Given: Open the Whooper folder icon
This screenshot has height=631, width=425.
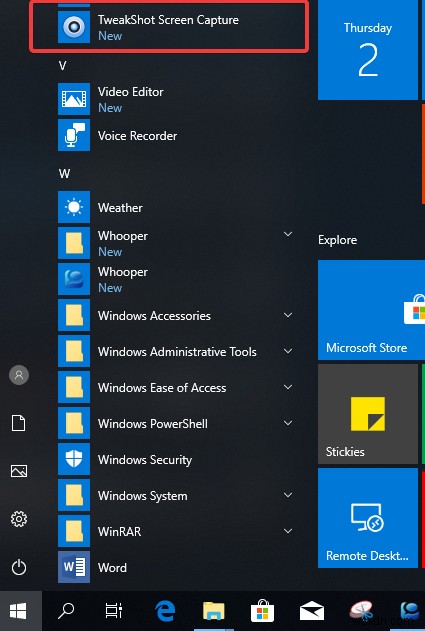Looking at the screenshot, I should 74,243.
